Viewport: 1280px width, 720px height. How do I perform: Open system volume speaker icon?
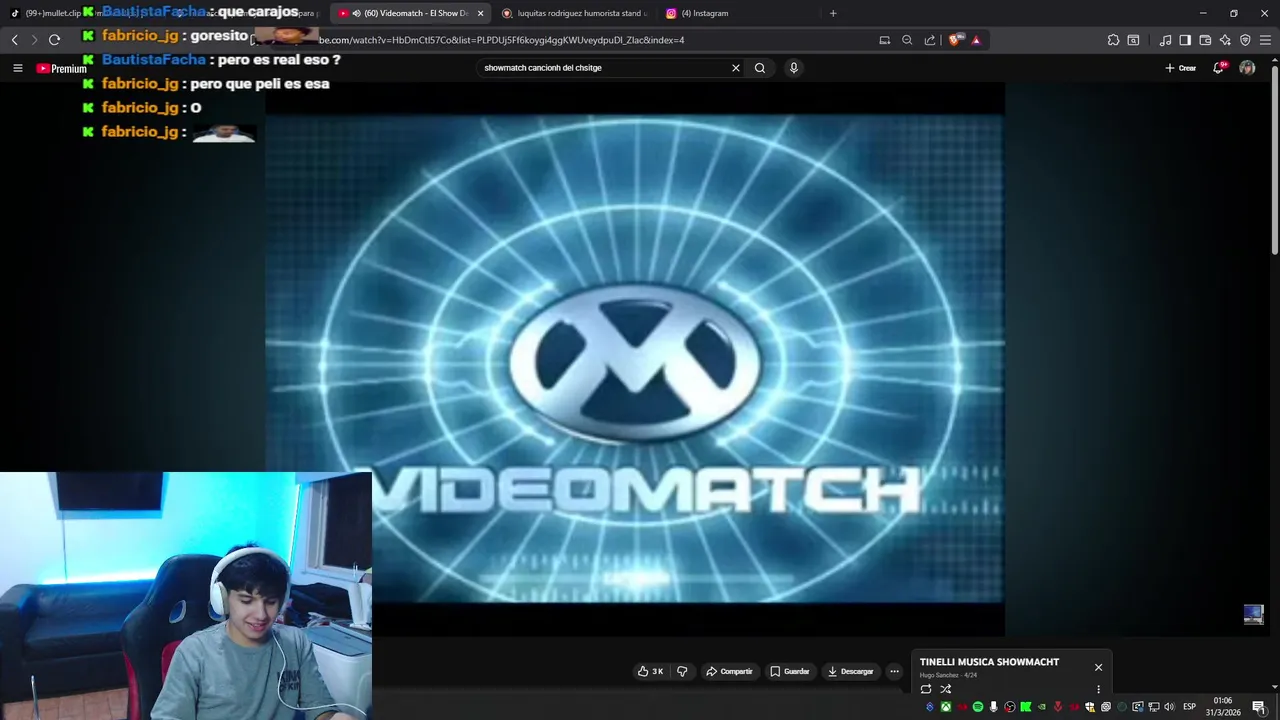pos(1169,707)
